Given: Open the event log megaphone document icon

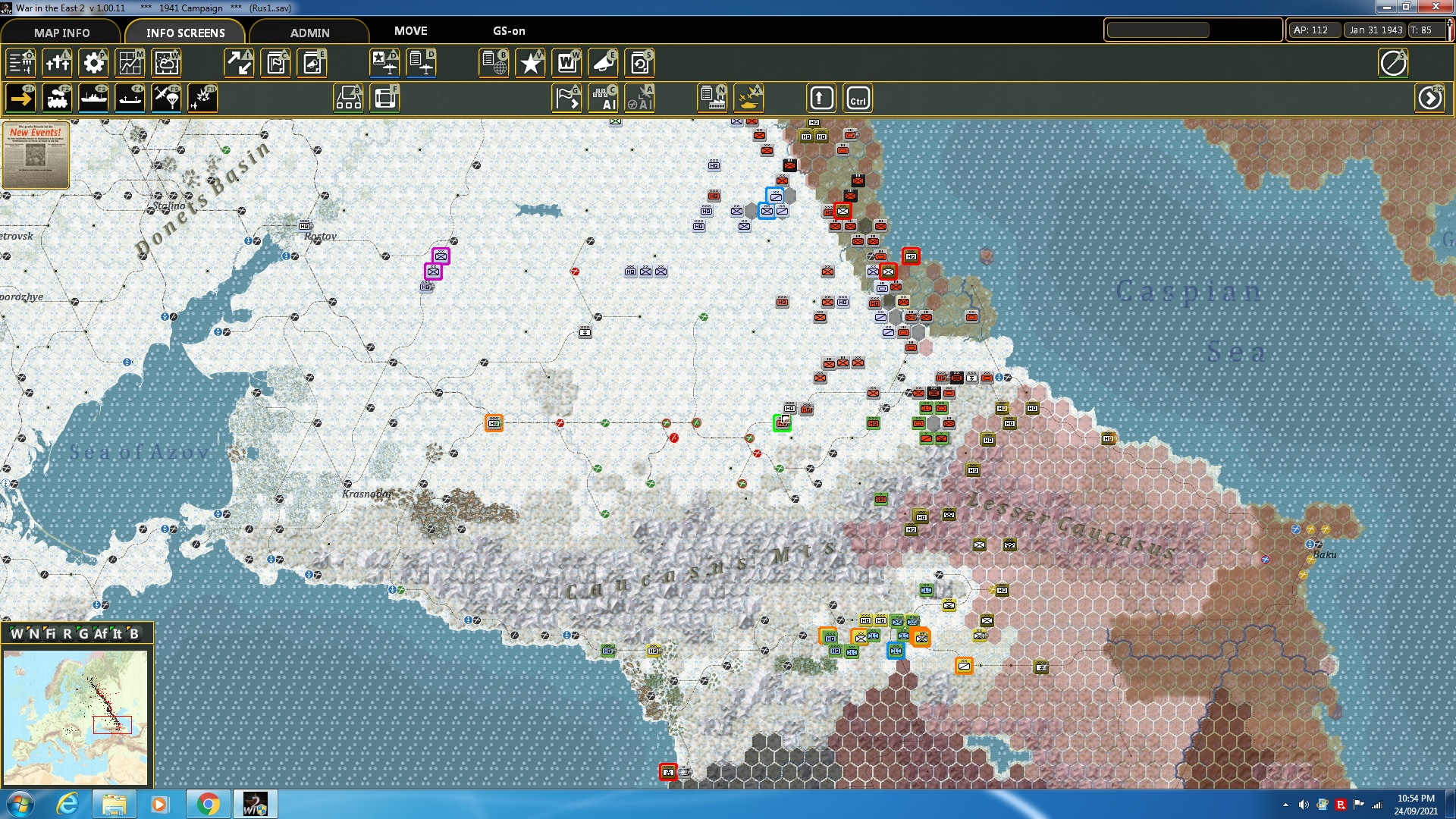Looking at the screenshot, I should [312, 63].
